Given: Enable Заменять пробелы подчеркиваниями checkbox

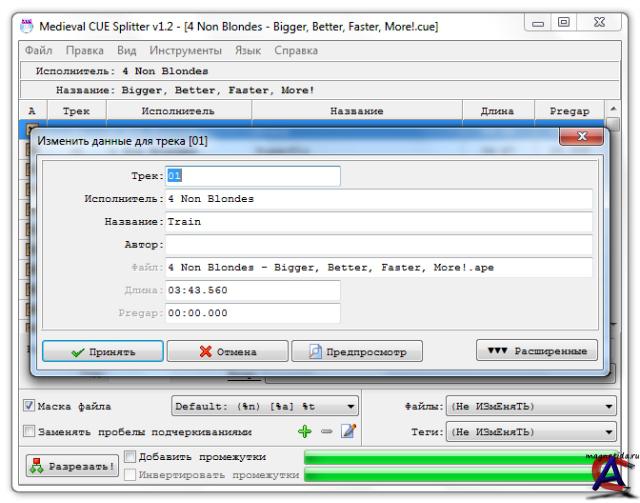Looking at the screenshot, I should tap(28, 432).
